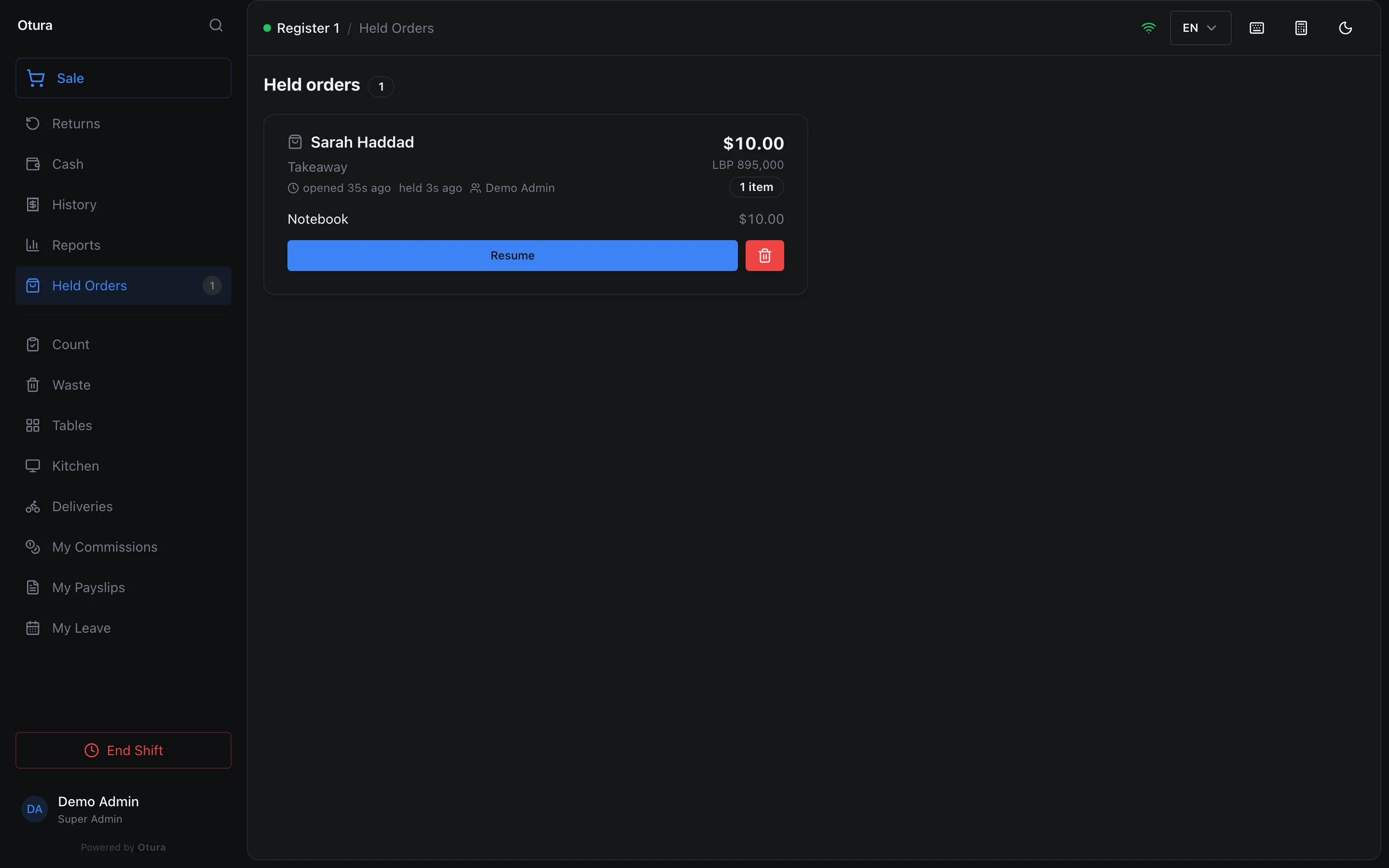Toggle dark mode moon icon
Image resolution: width=1389 pixels, height=868 pixels.
click(x=1346, y=28)
